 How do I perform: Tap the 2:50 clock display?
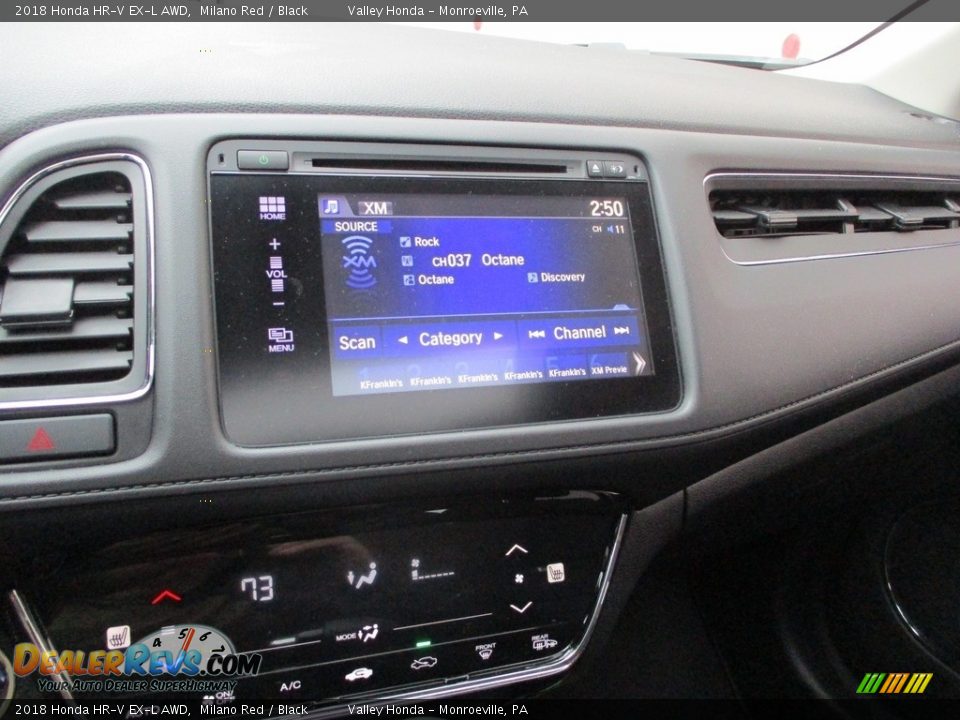pos(606,209)
